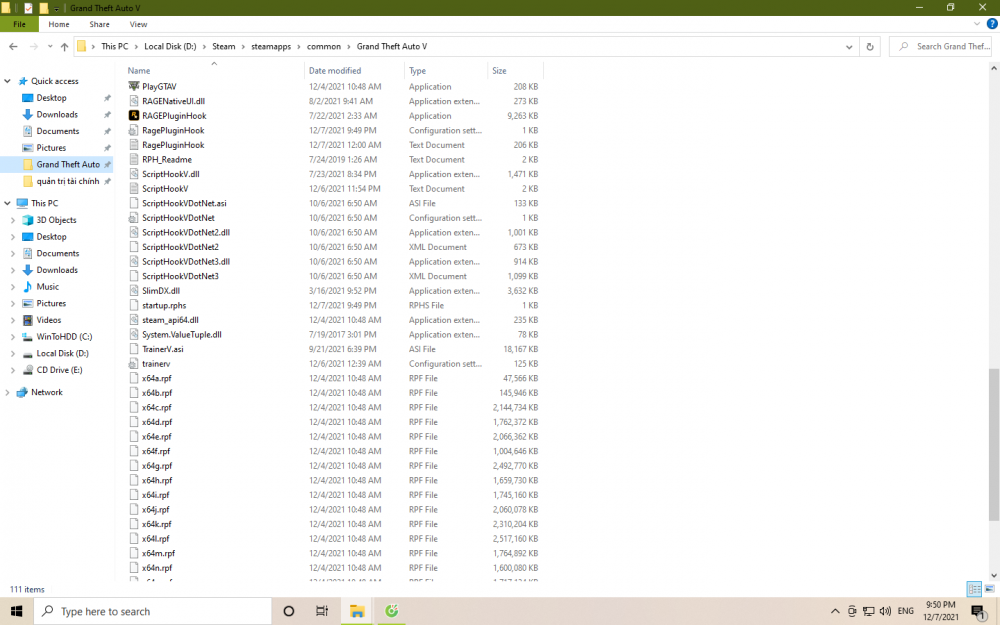Navigate to Steam in the breadcrumb

point(224,47)
